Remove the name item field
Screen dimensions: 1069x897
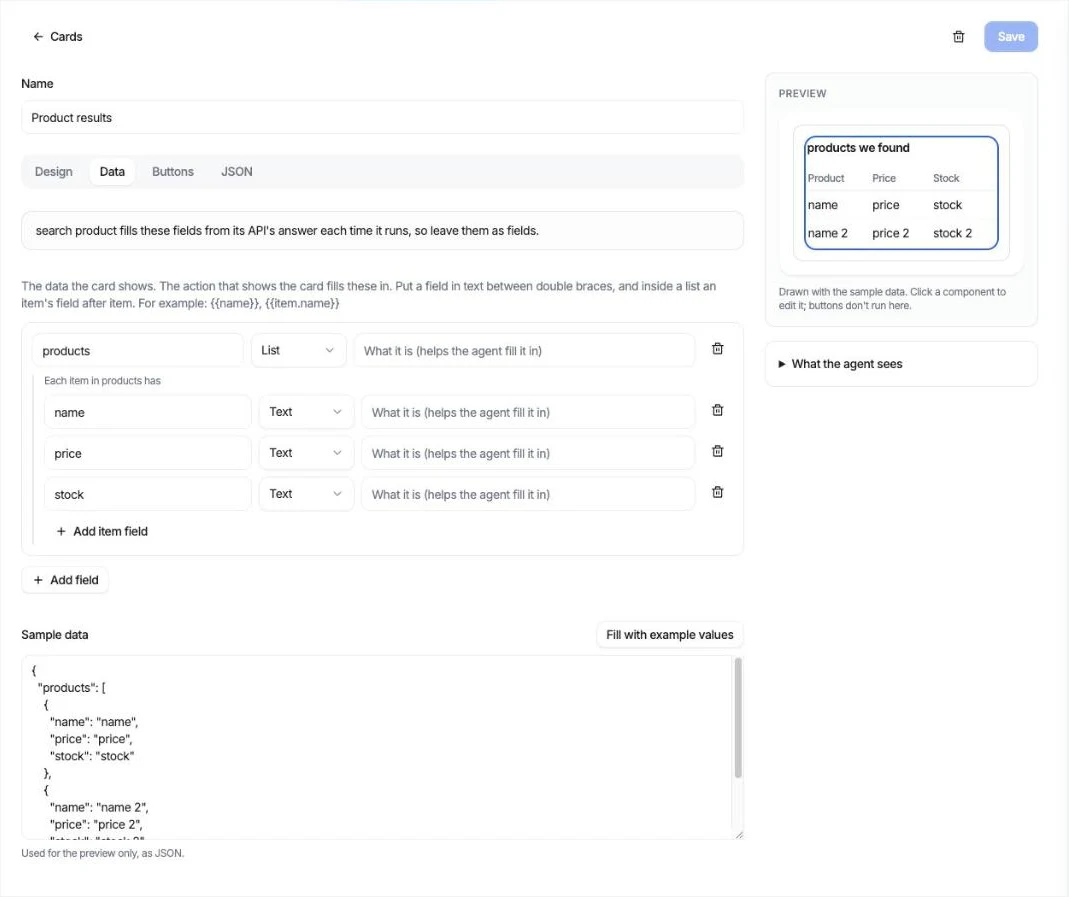click(717, 410)
